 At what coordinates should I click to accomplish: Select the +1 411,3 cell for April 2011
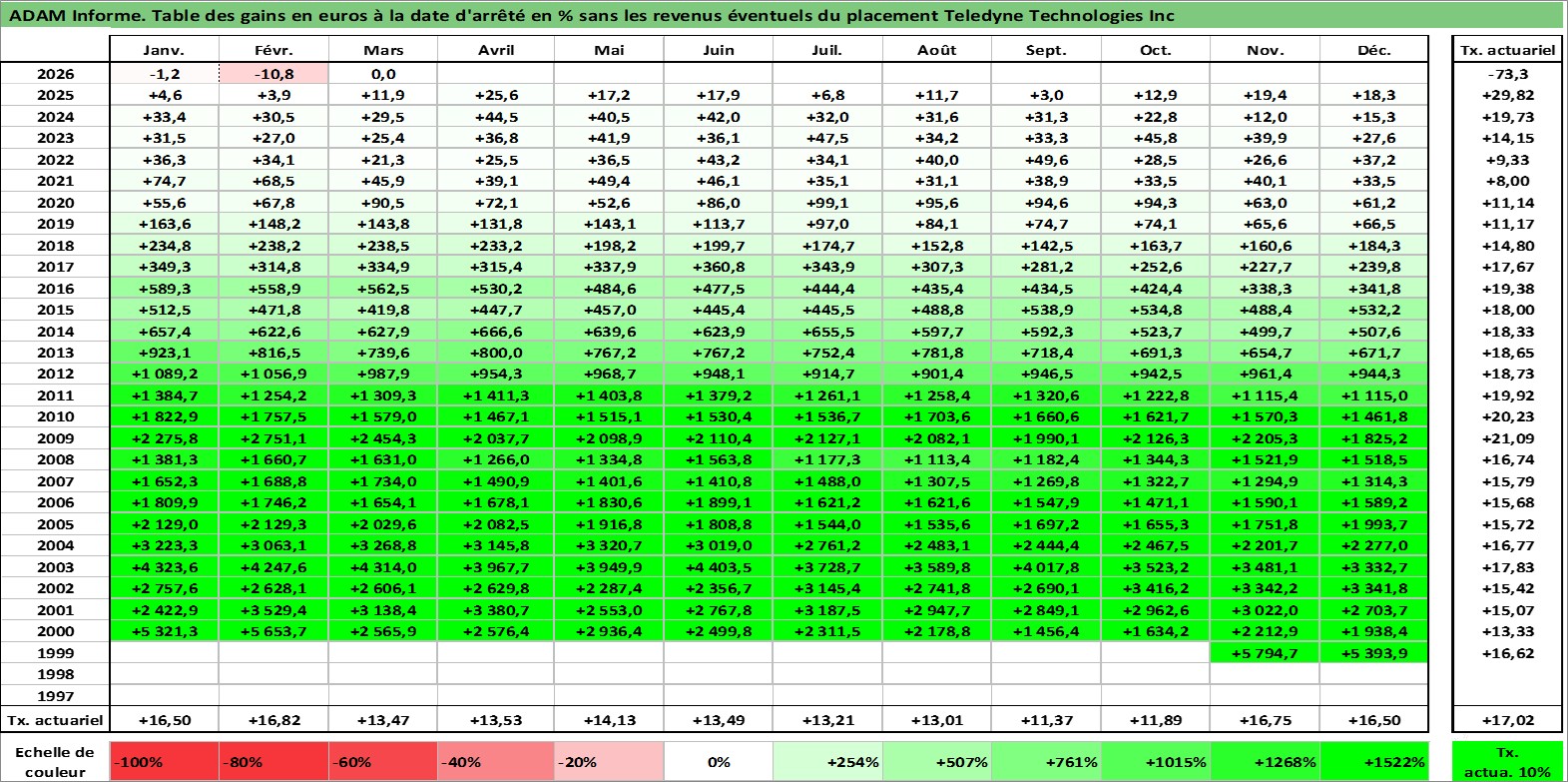coord(496,395)
